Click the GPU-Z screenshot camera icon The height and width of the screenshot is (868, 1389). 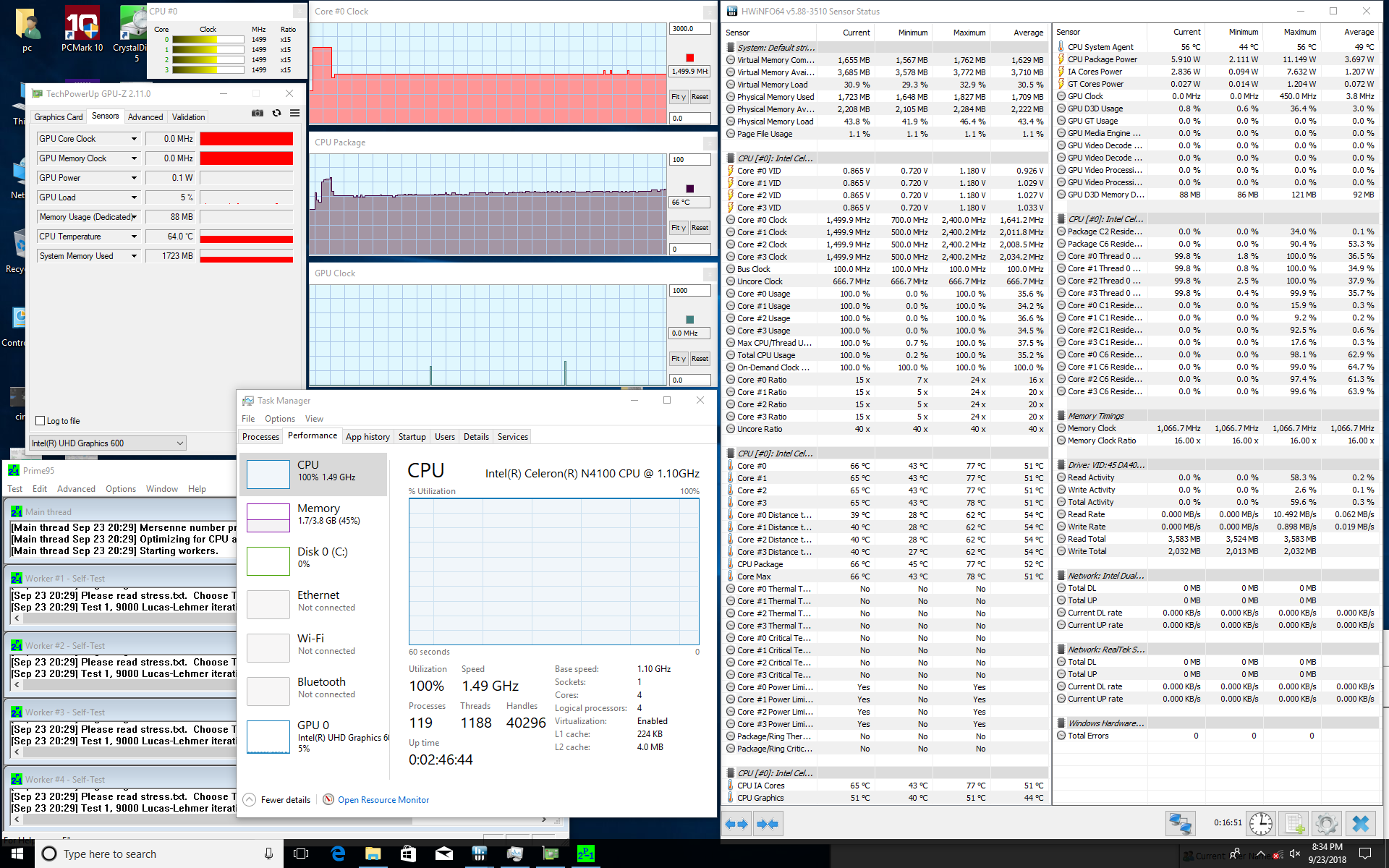tap(257, 114)
